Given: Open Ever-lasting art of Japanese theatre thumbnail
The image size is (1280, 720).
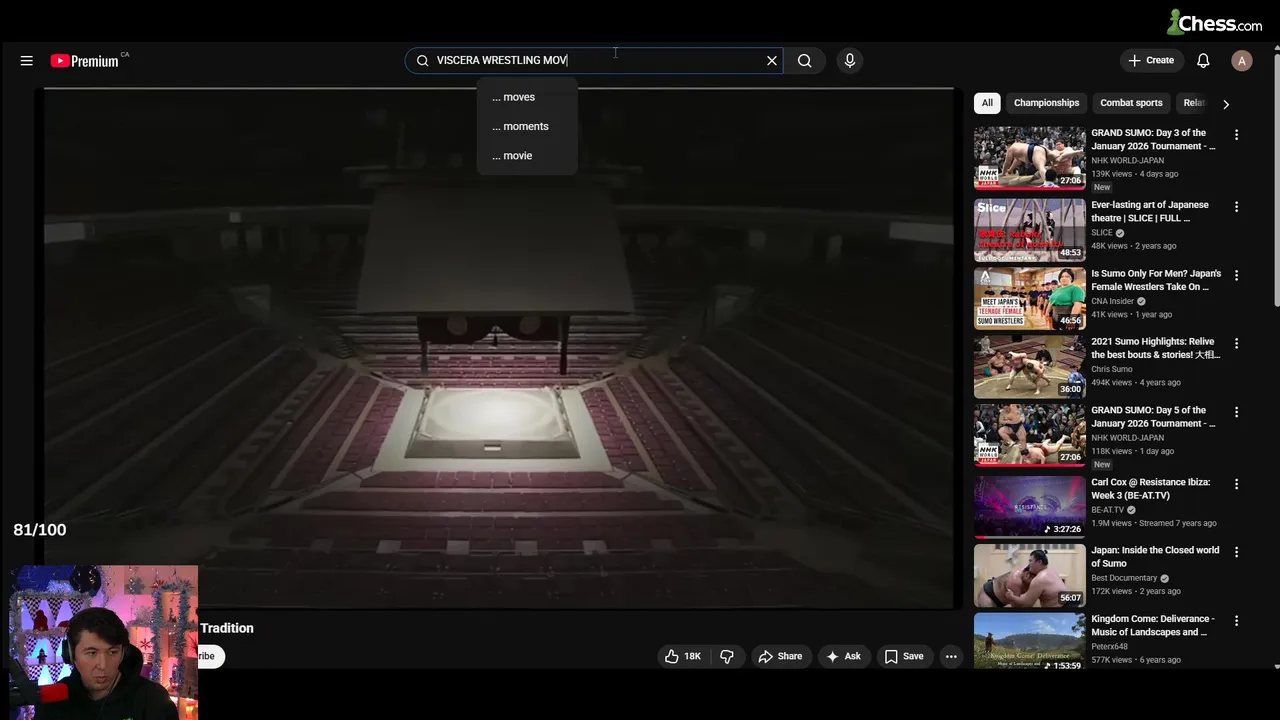Looking at the screenshot, I should tap(1030, 229).
